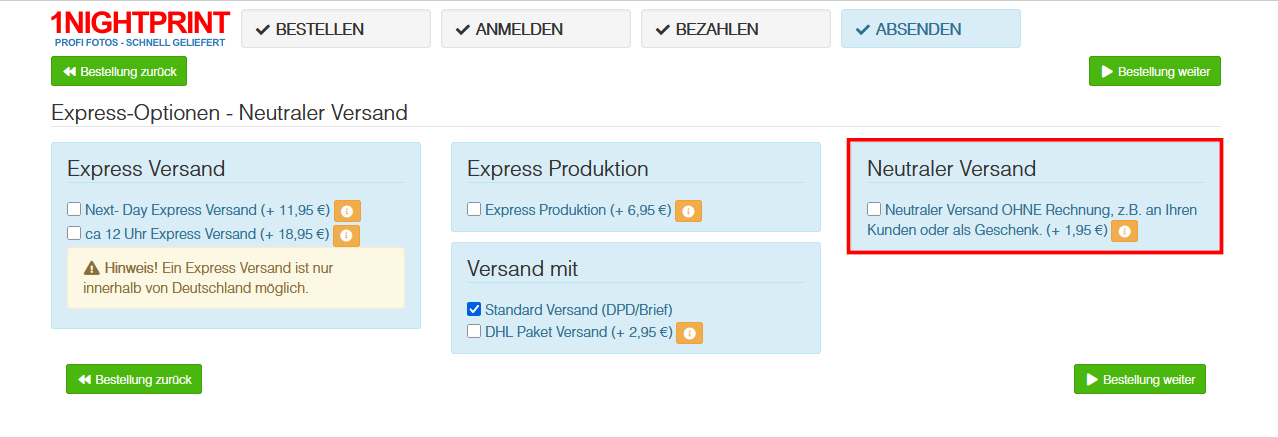Show info icon beside Express Produktion
This screenshot has height=437, width=1278.
(688, 211)
